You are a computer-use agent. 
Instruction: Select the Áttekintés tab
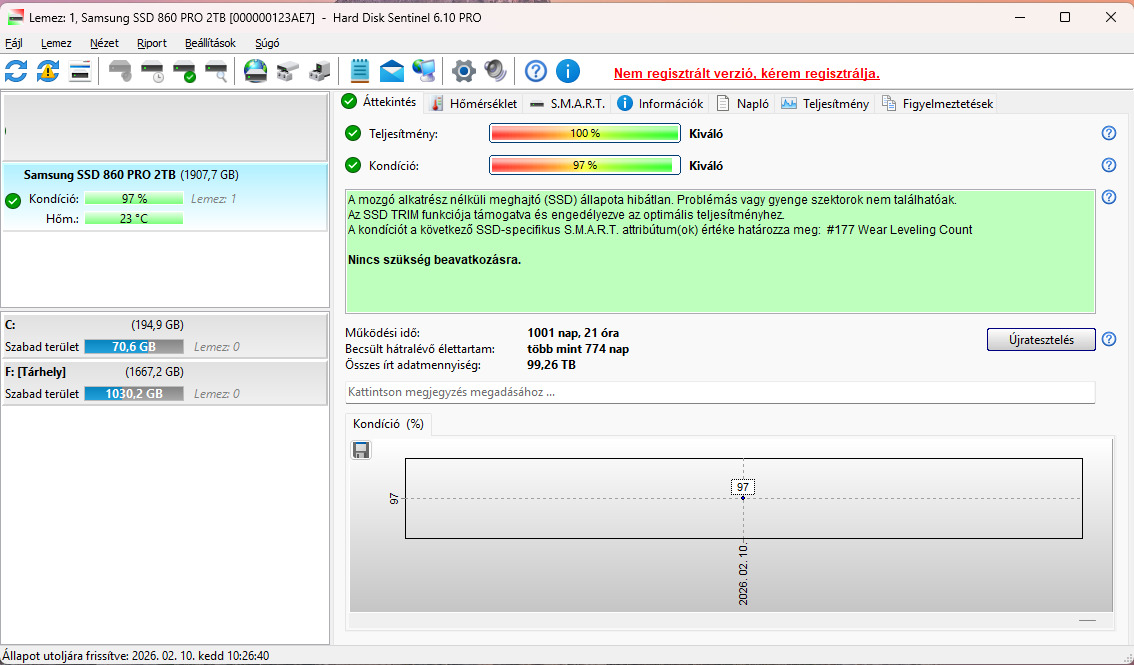[380, 102]
